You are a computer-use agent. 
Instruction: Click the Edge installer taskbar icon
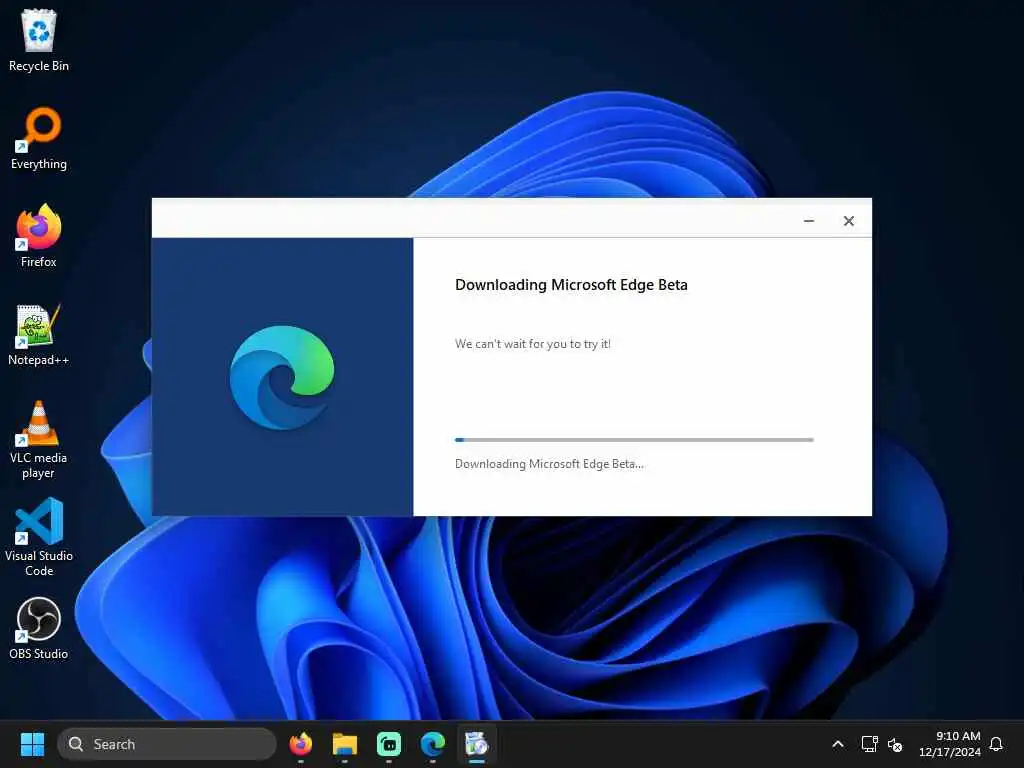[x=477, y=744]
